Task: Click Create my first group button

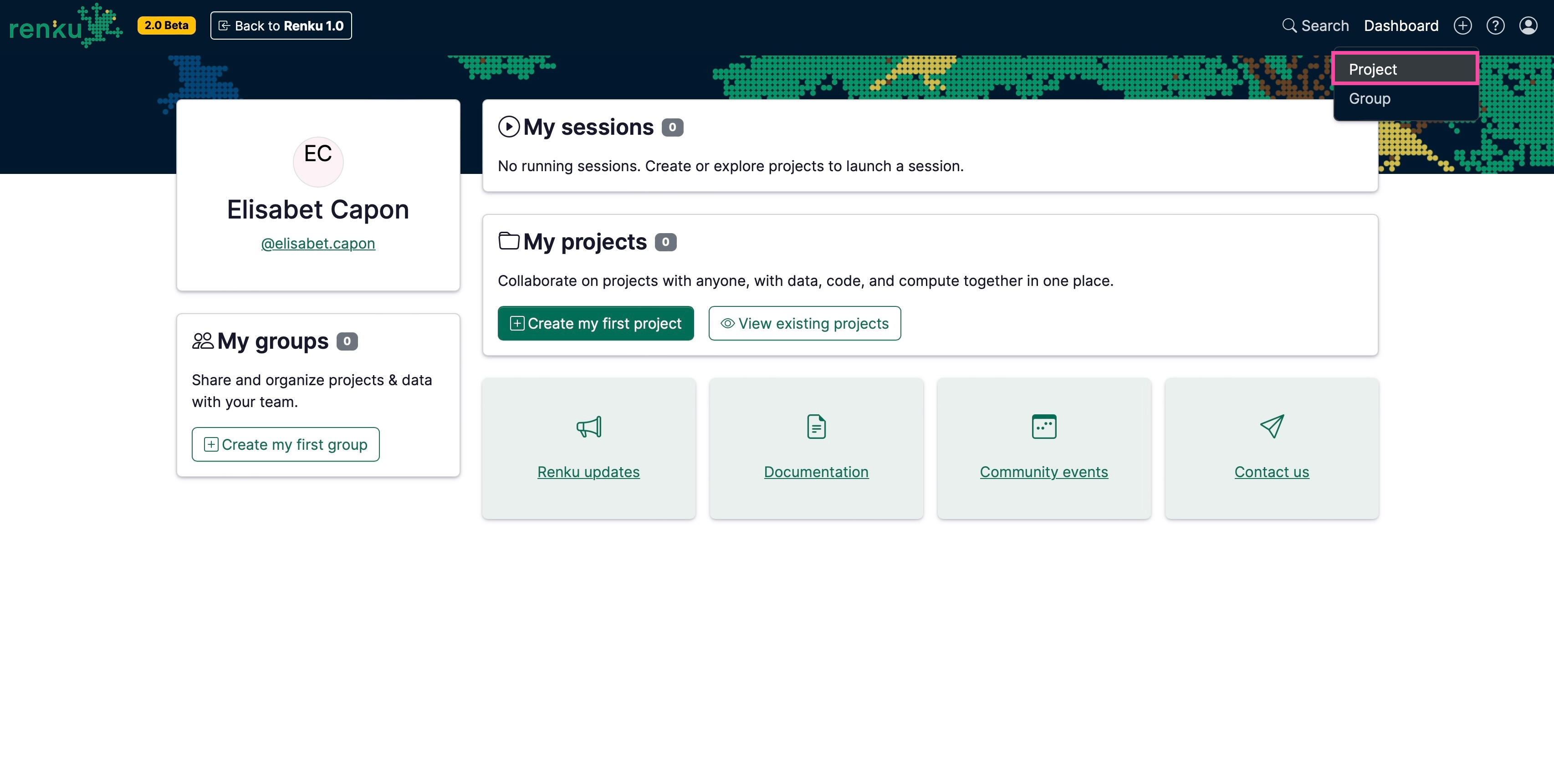Action: coord(286,444)
